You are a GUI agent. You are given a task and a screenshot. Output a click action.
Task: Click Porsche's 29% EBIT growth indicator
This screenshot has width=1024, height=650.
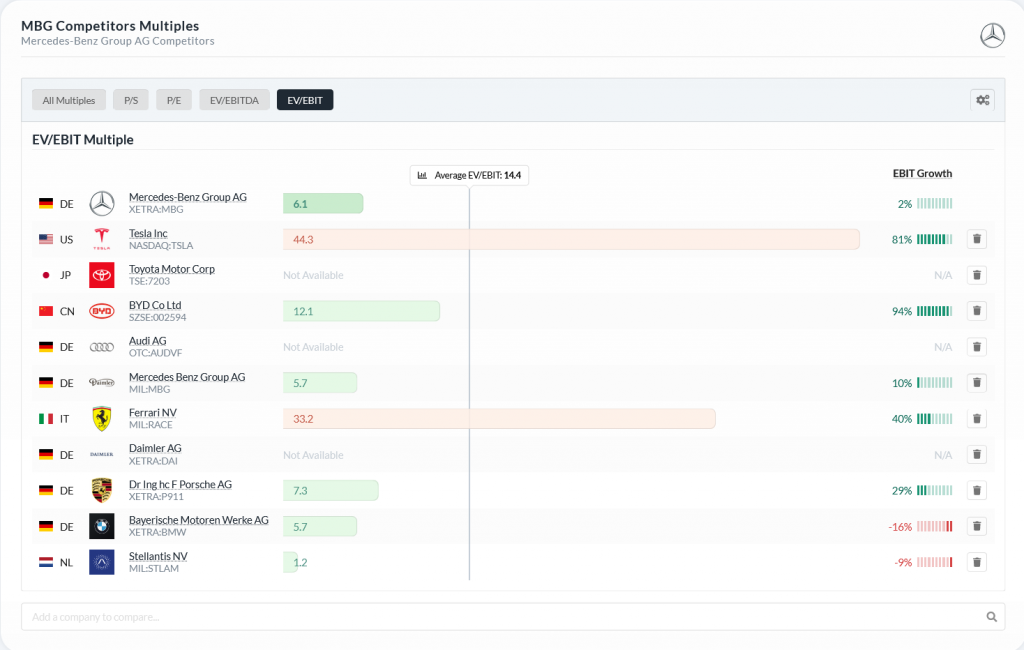coord(922,491)
